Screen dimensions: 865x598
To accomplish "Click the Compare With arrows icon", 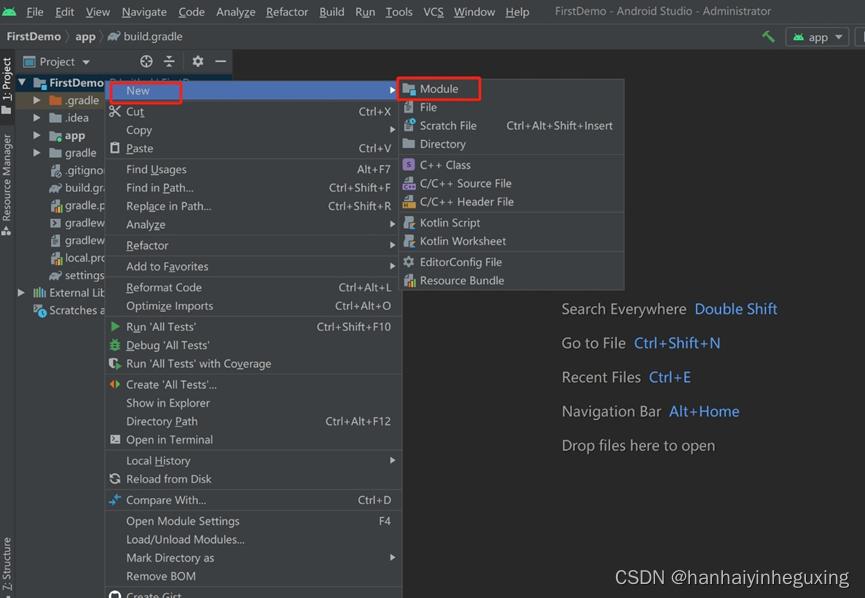I will 115,500.
